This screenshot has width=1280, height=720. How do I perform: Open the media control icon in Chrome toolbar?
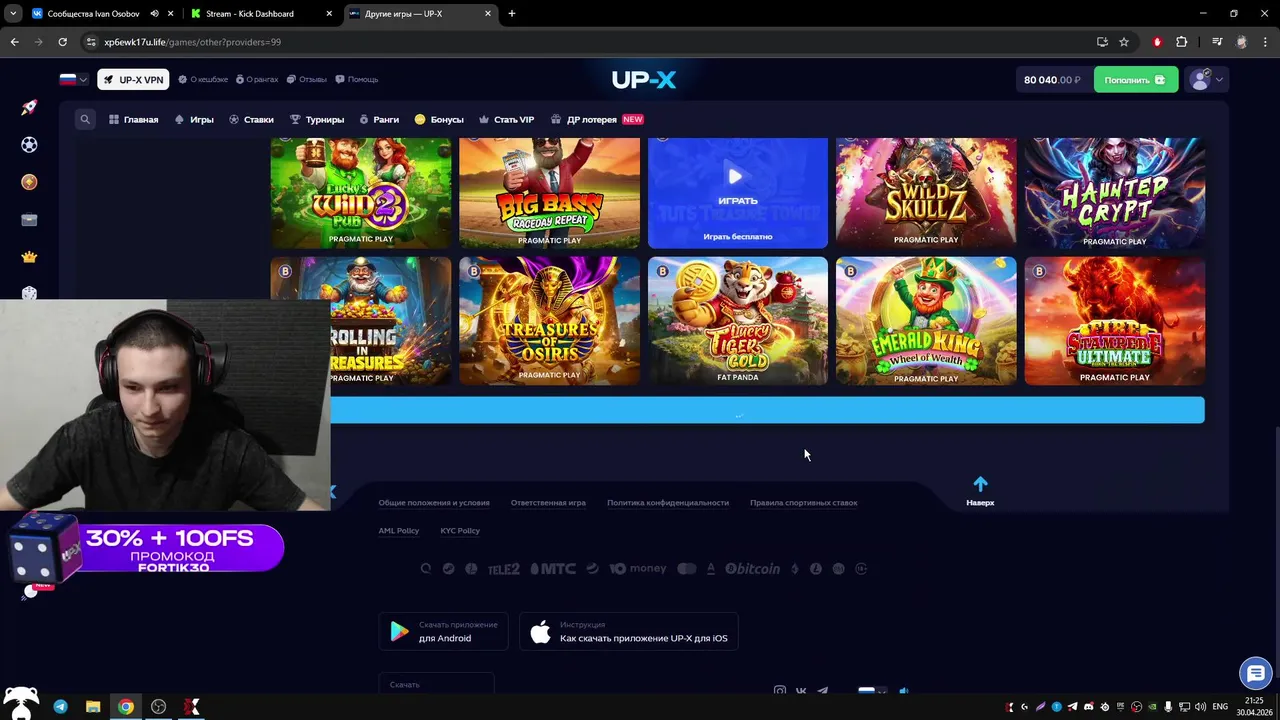(1217, 42)
